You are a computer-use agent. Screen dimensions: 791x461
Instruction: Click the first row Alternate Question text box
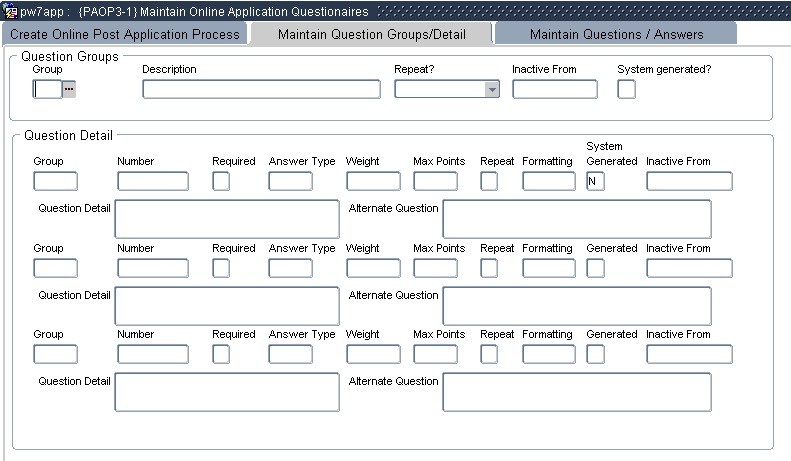pos(576,219)
